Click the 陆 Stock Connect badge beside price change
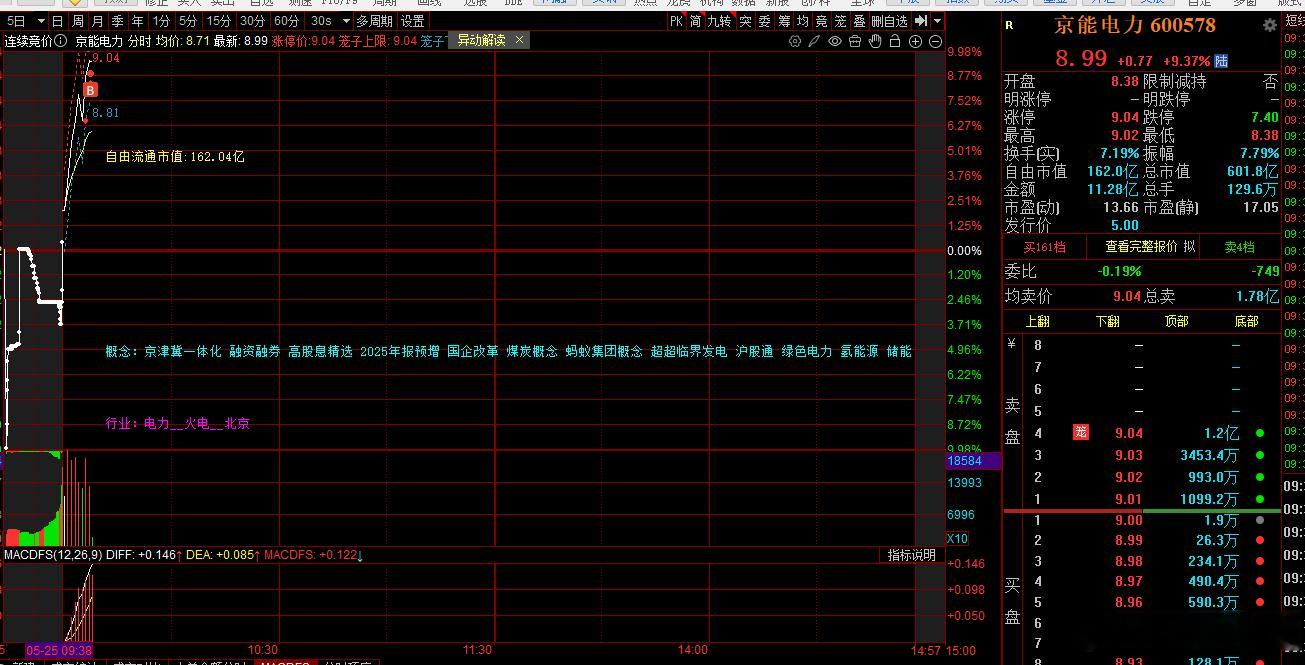The width and height of the screenshot is (1305, 665). tap(1221, 61)
